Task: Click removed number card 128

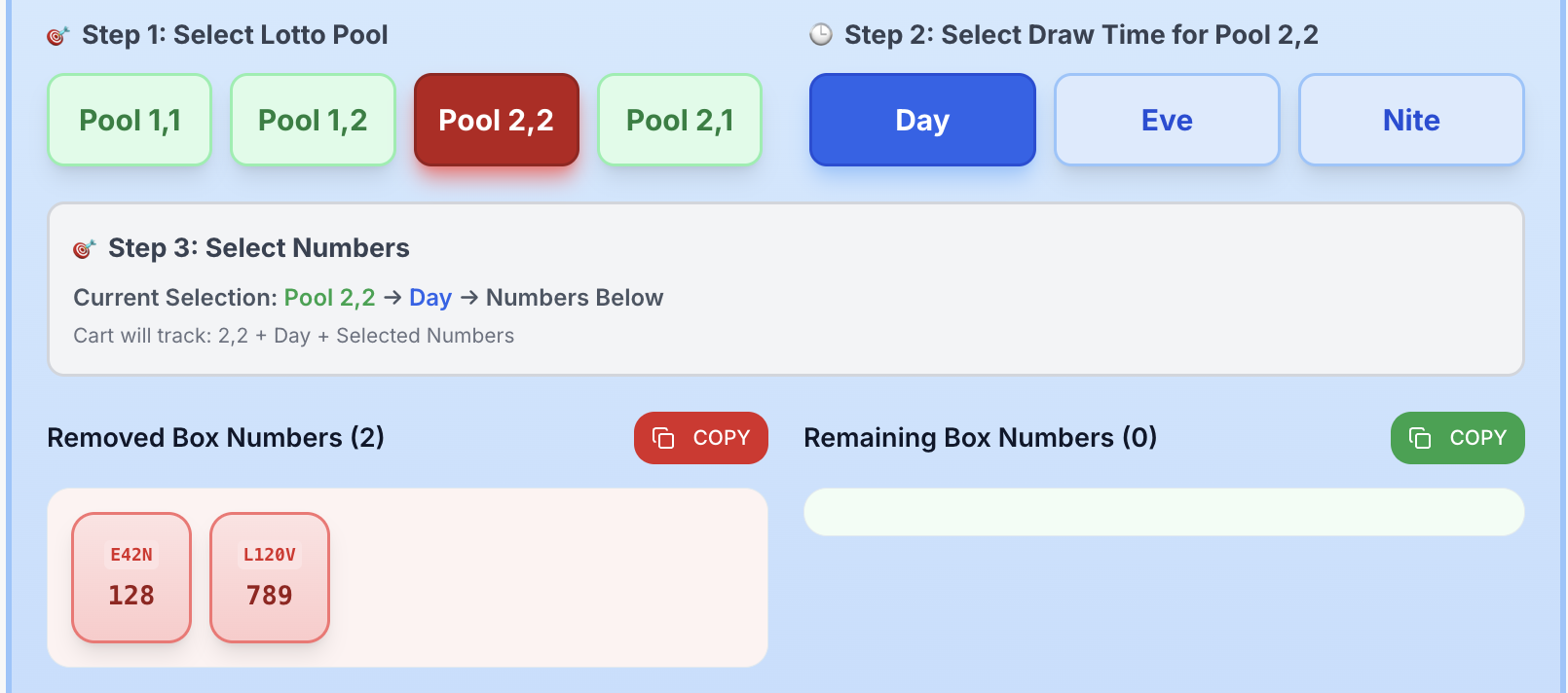Action: 131,577
